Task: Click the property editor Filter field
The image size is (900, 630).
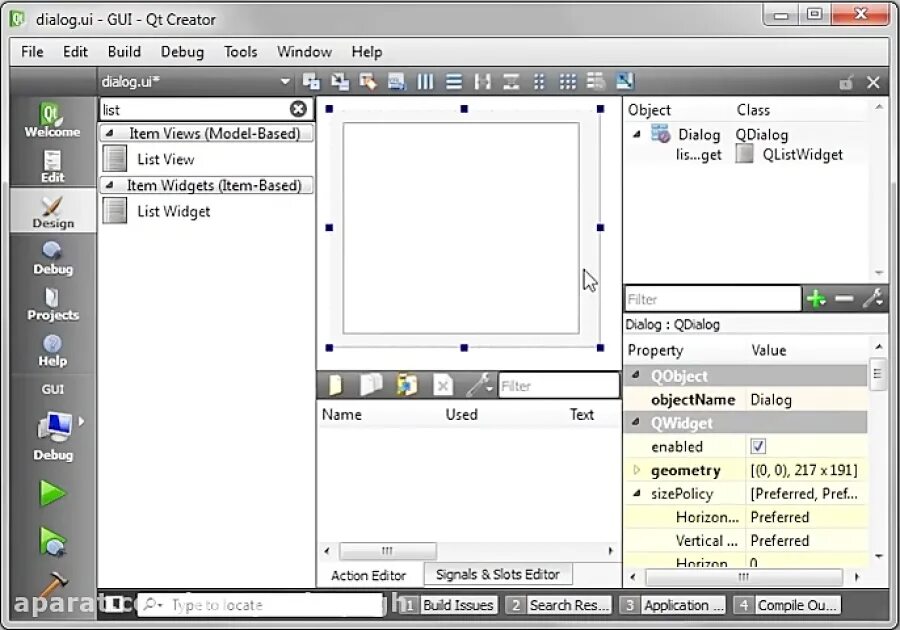Action: pyautogui.click(x=713, y=299)
